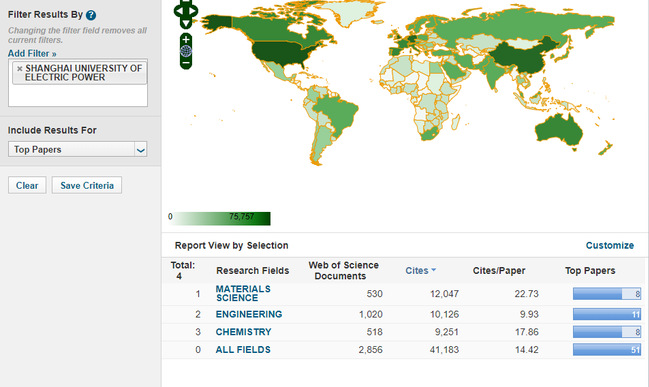This screenshot has height=387, width=649.
Task: Click Russia on the world map
Action: 517,27
